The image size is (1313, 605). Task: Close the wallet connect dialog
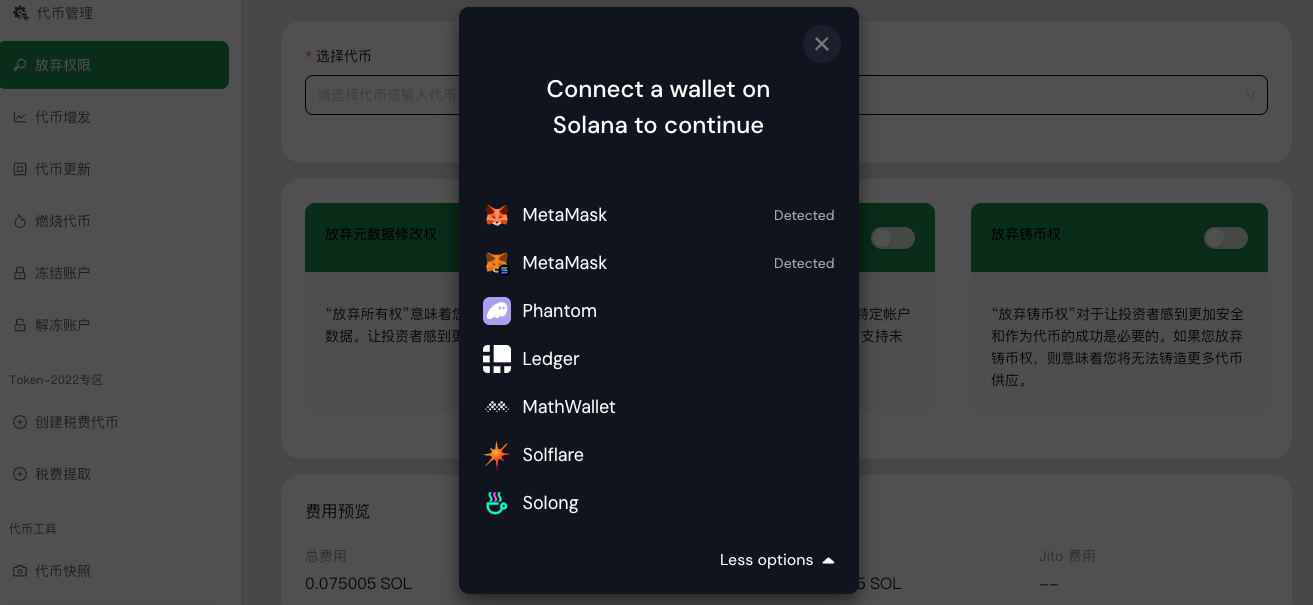(x=821, y=44)
